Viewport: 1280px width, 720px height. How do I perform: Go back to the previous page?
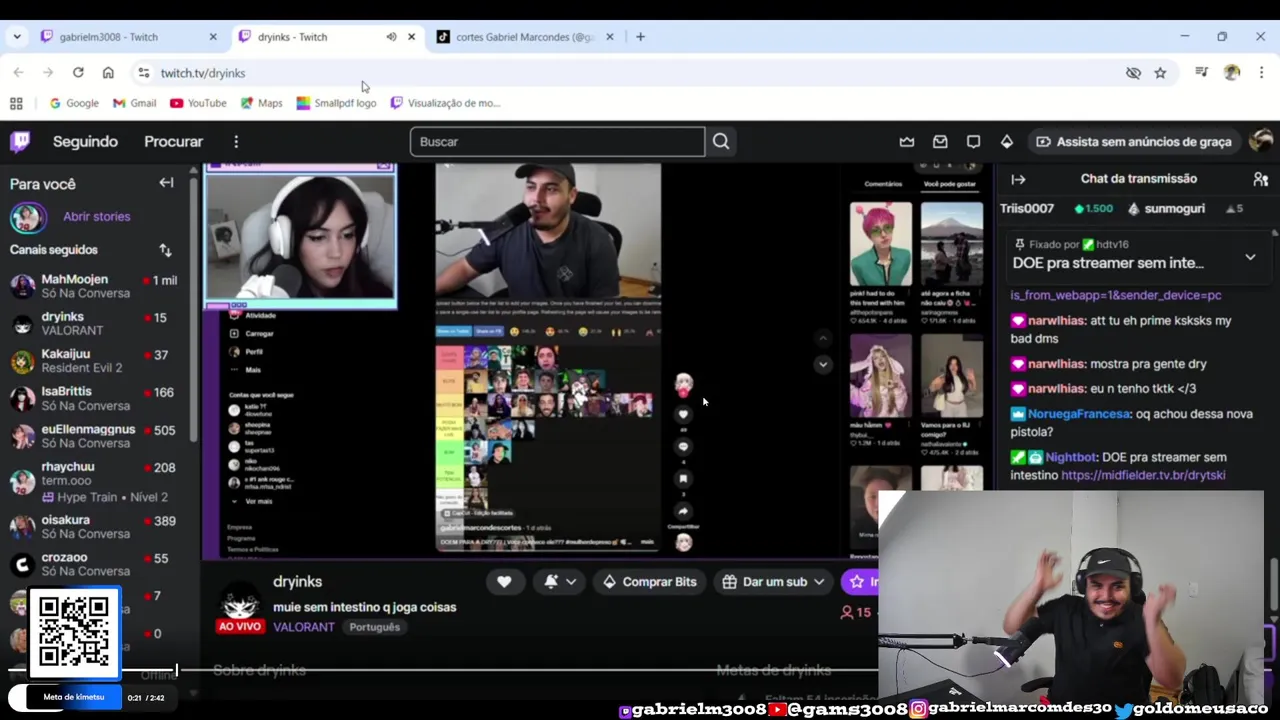point(18,73)
